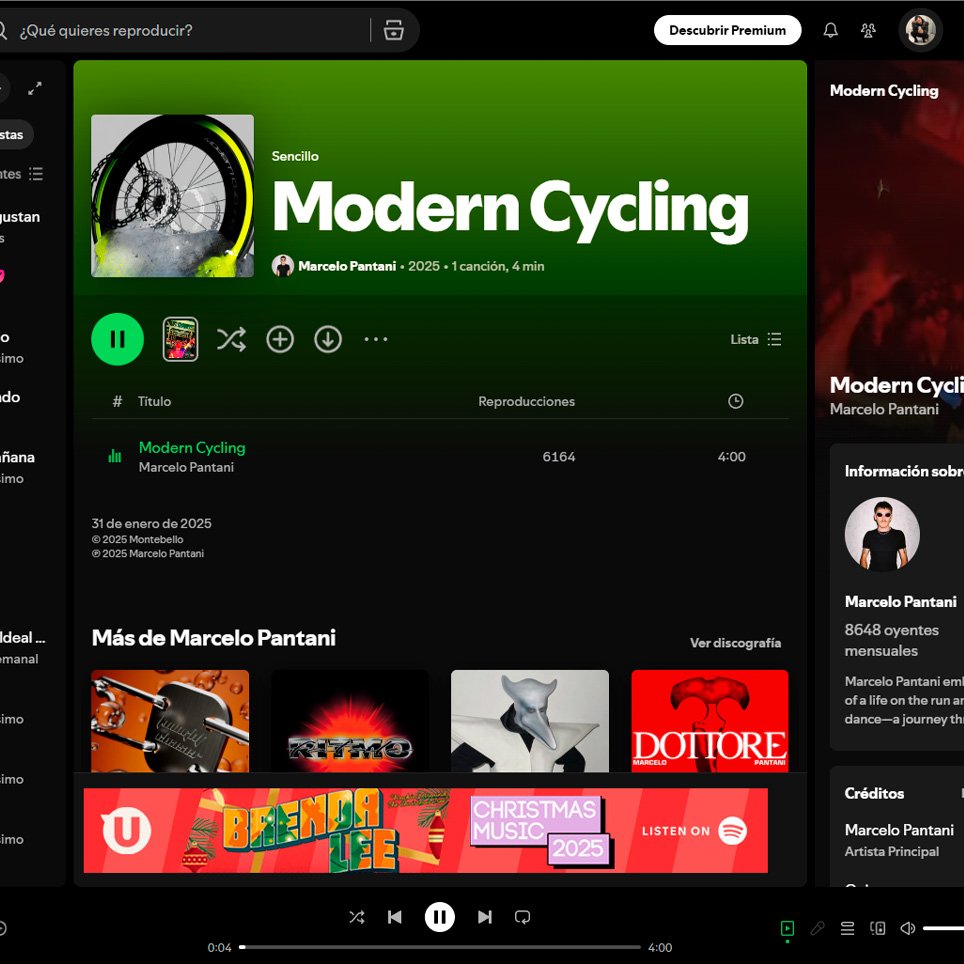Click the Reproducciones column header
This screenshot has width=964, height=964.
pyautogui.click(x=526, y=401)
